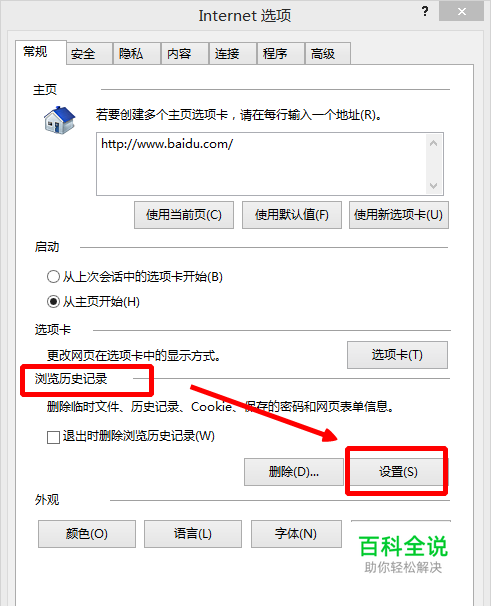Screen dimensions: 491x606
Task: Click 设置(S) under browsing history
Action: click(x=397, y=472)
